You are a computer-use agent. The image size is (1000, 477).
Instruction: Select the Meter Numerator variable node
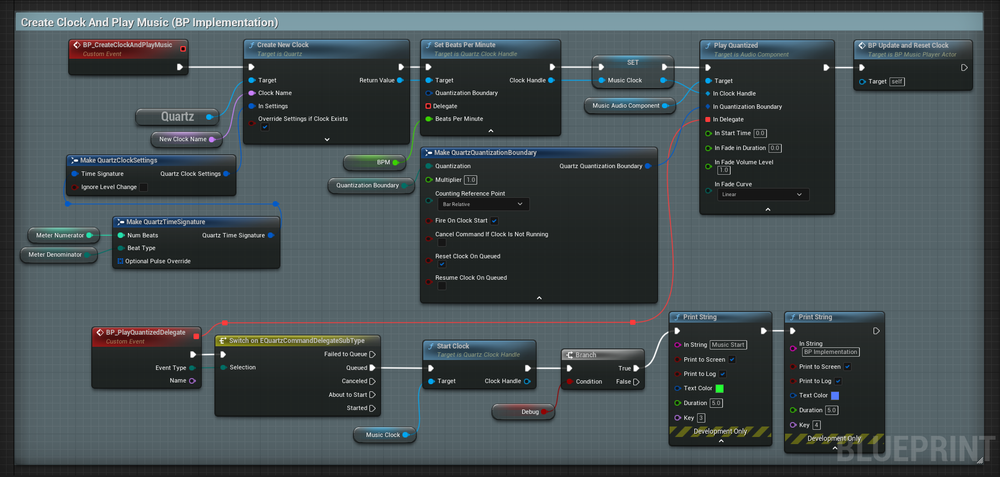[64, 235]
